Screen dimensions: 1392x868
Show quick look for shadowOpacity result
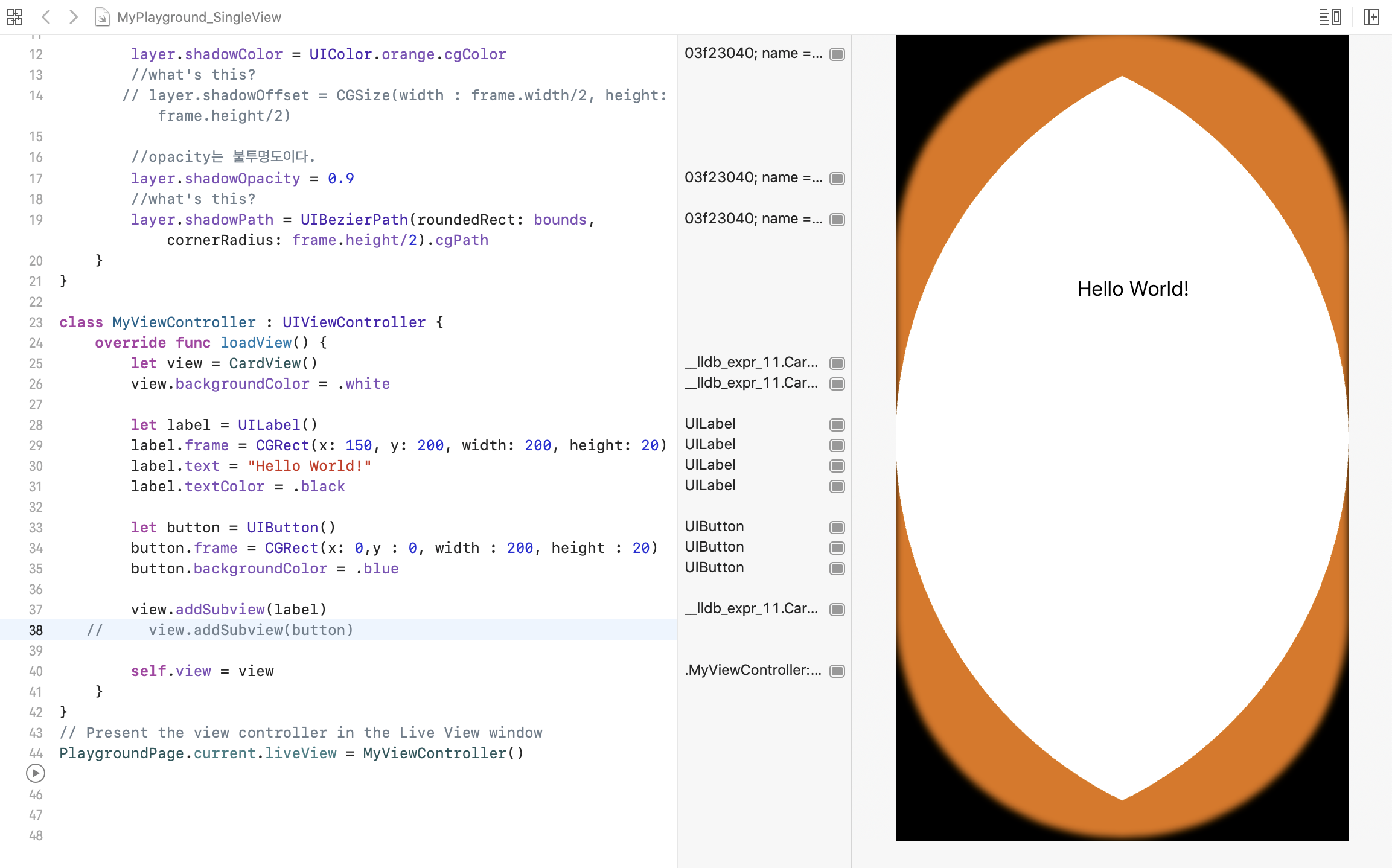pyautogui.click(x=837, y=179)
